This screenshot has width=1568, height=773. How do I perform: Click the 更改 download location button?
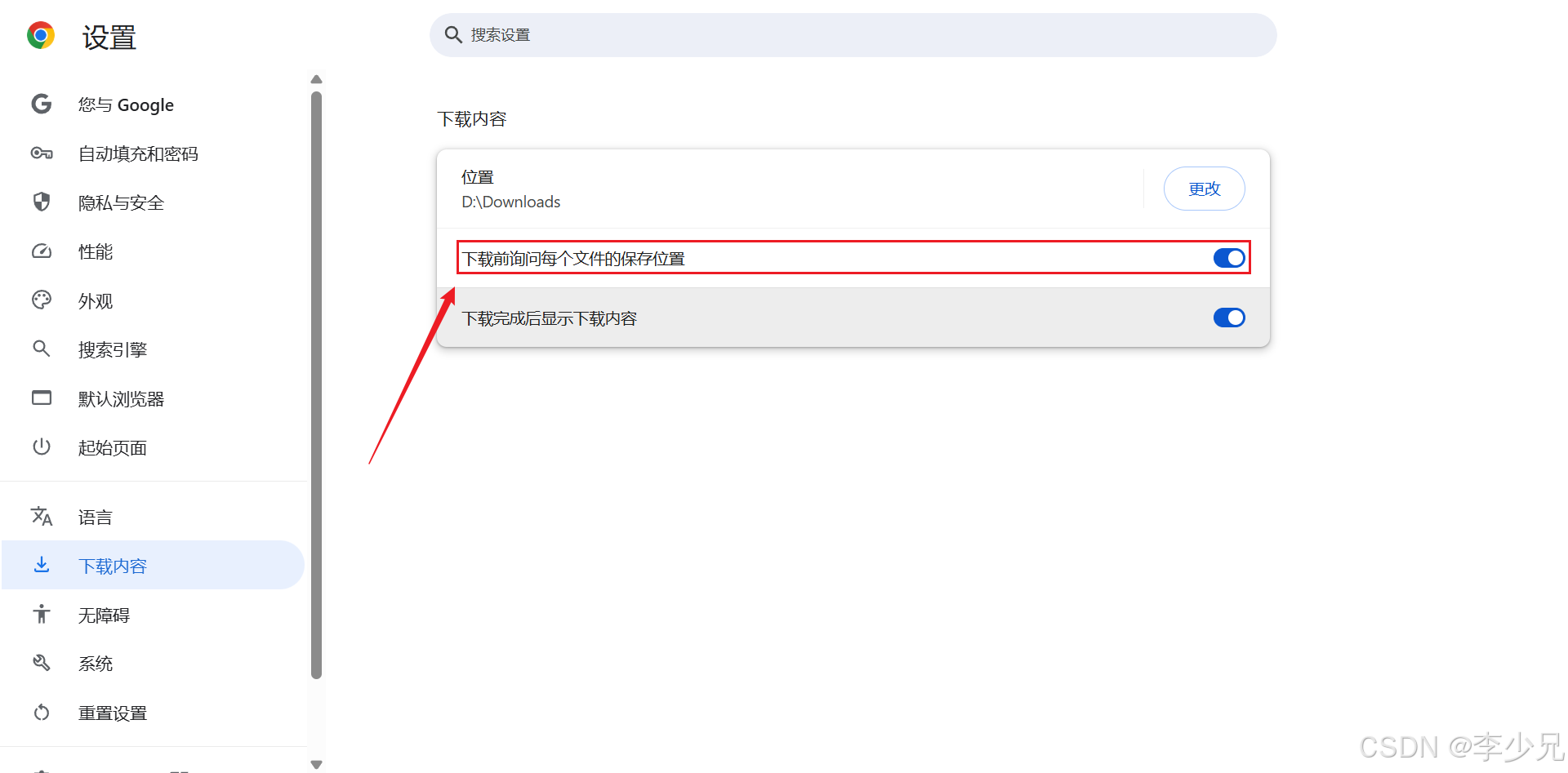tap(1204, 189)
